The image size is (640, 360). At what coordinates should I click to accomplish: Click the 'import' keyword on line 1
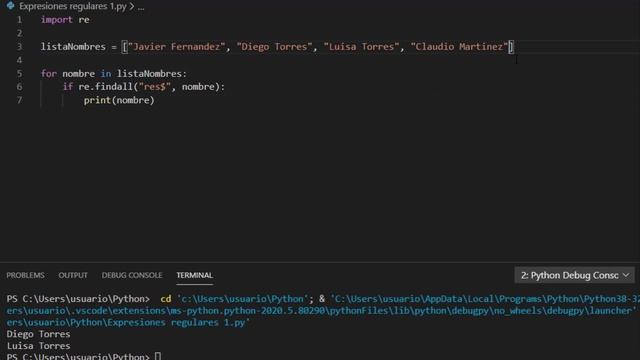[x=57, y=20]
